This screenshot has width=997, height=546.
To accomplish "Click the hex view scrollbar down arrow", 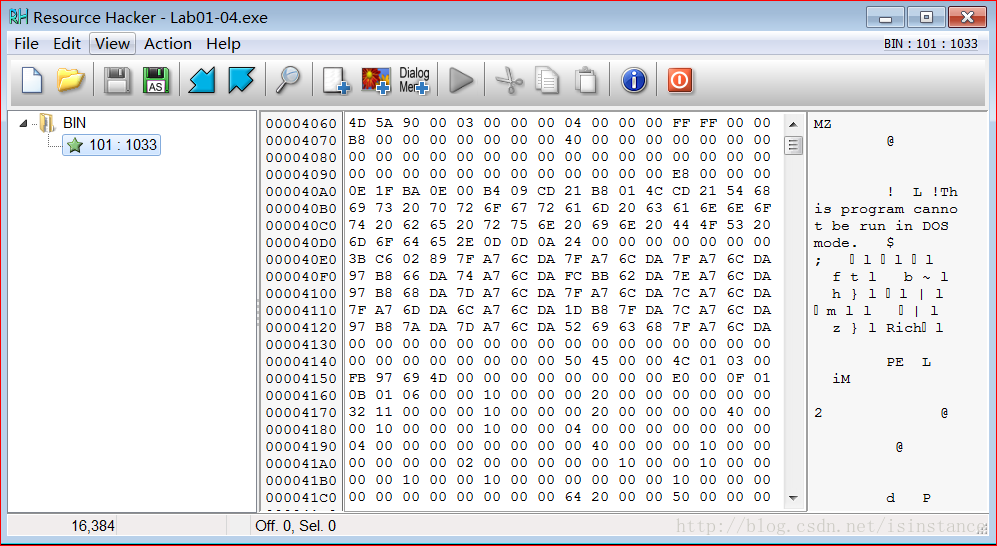I will pos(793,498).
